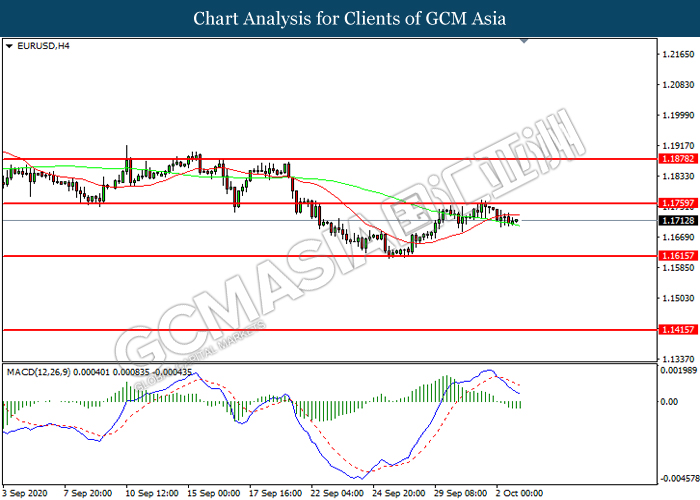Click the current price tag 1.17128
The height and width of the screenshot is (500, 700).
pyautogui.click(x=675, y=220)
